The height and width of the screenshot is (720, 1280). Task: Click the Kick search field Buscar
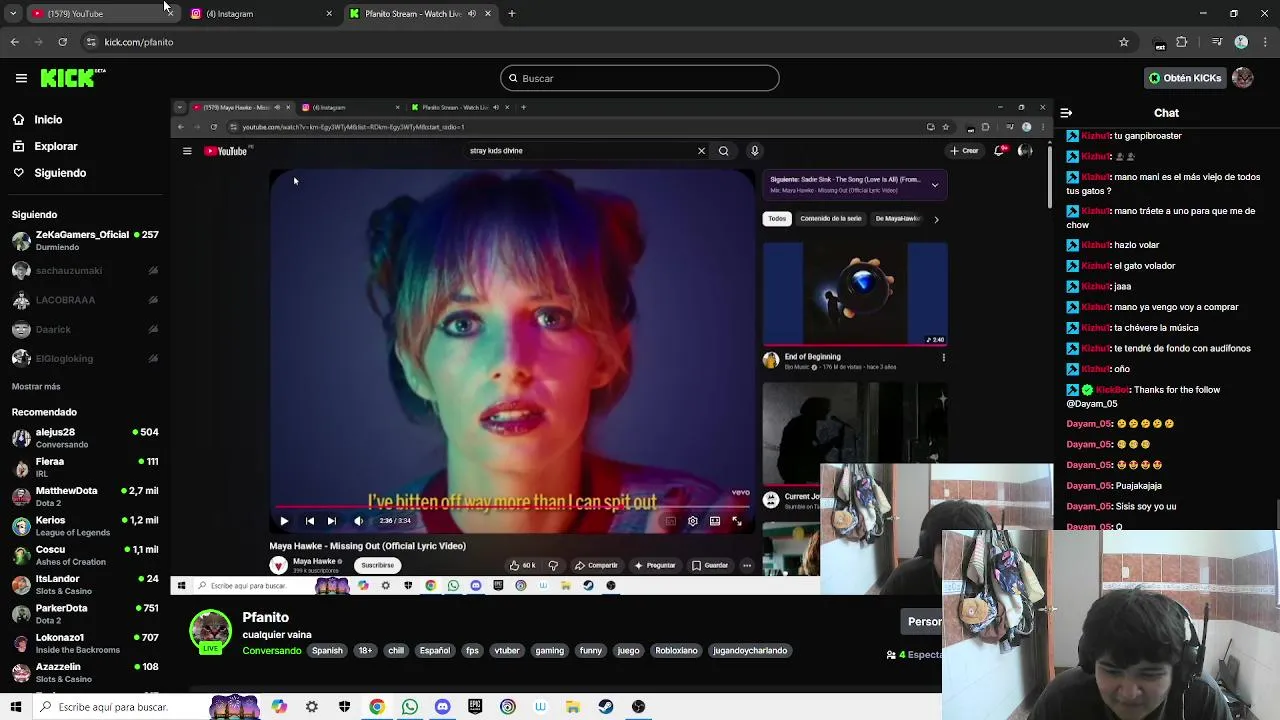click(x=640, y=78)
